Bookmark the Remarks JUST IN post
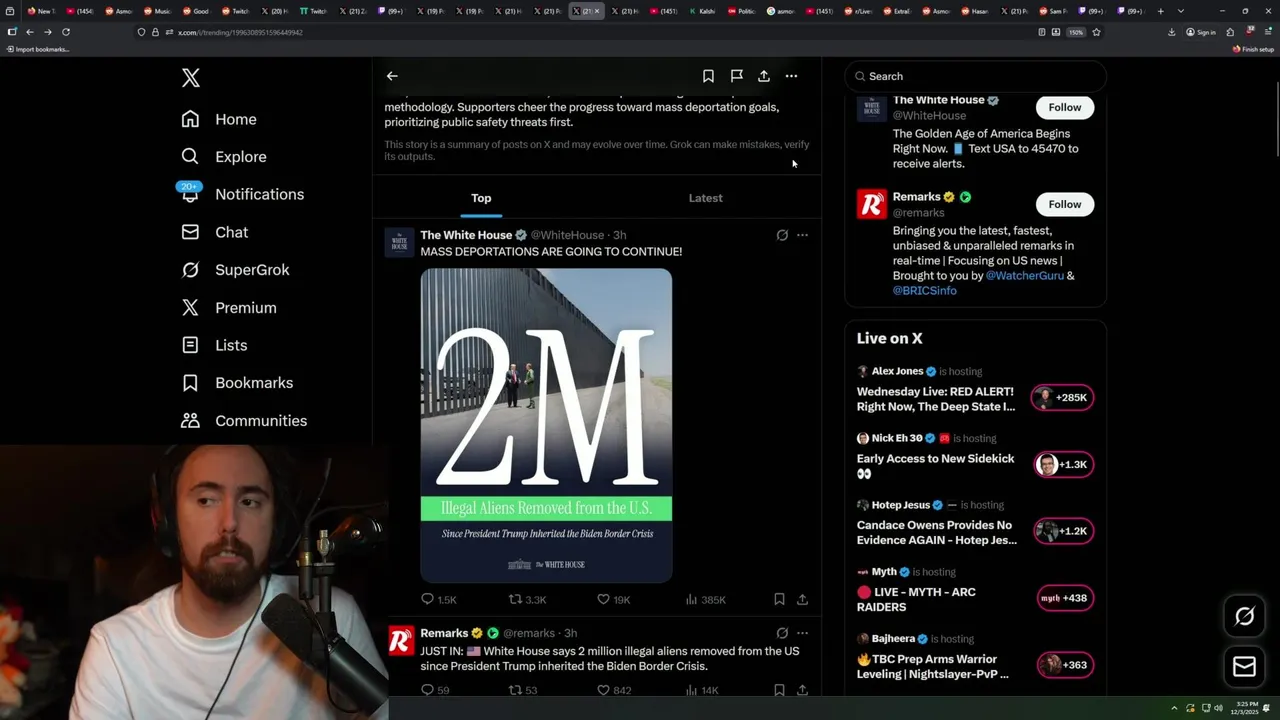The width and height of the screenshot is (1280, 720). click(x=779, y=690)
